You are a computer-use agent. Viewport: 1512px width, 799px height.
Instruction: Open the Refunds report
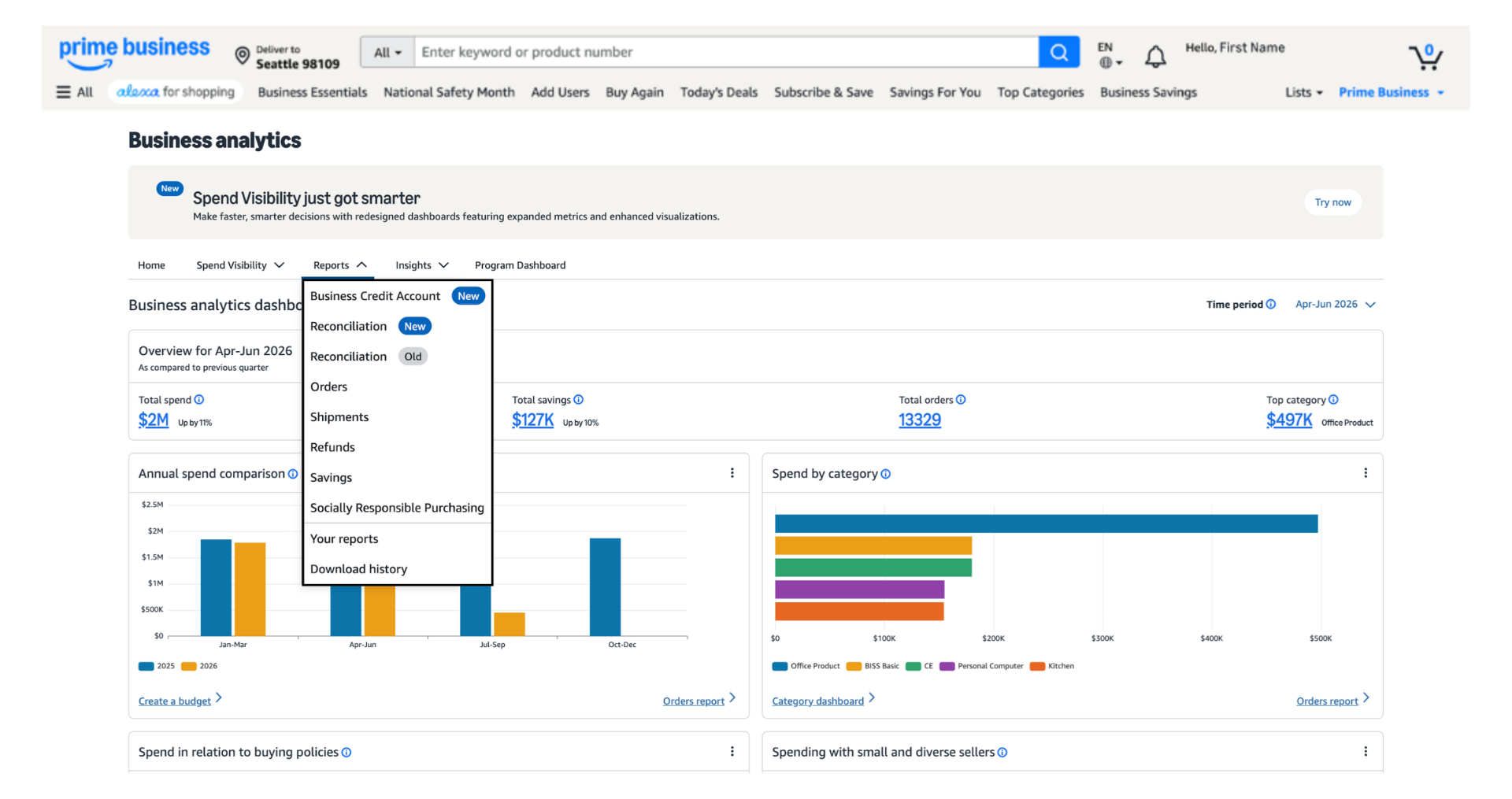point(397,447)
